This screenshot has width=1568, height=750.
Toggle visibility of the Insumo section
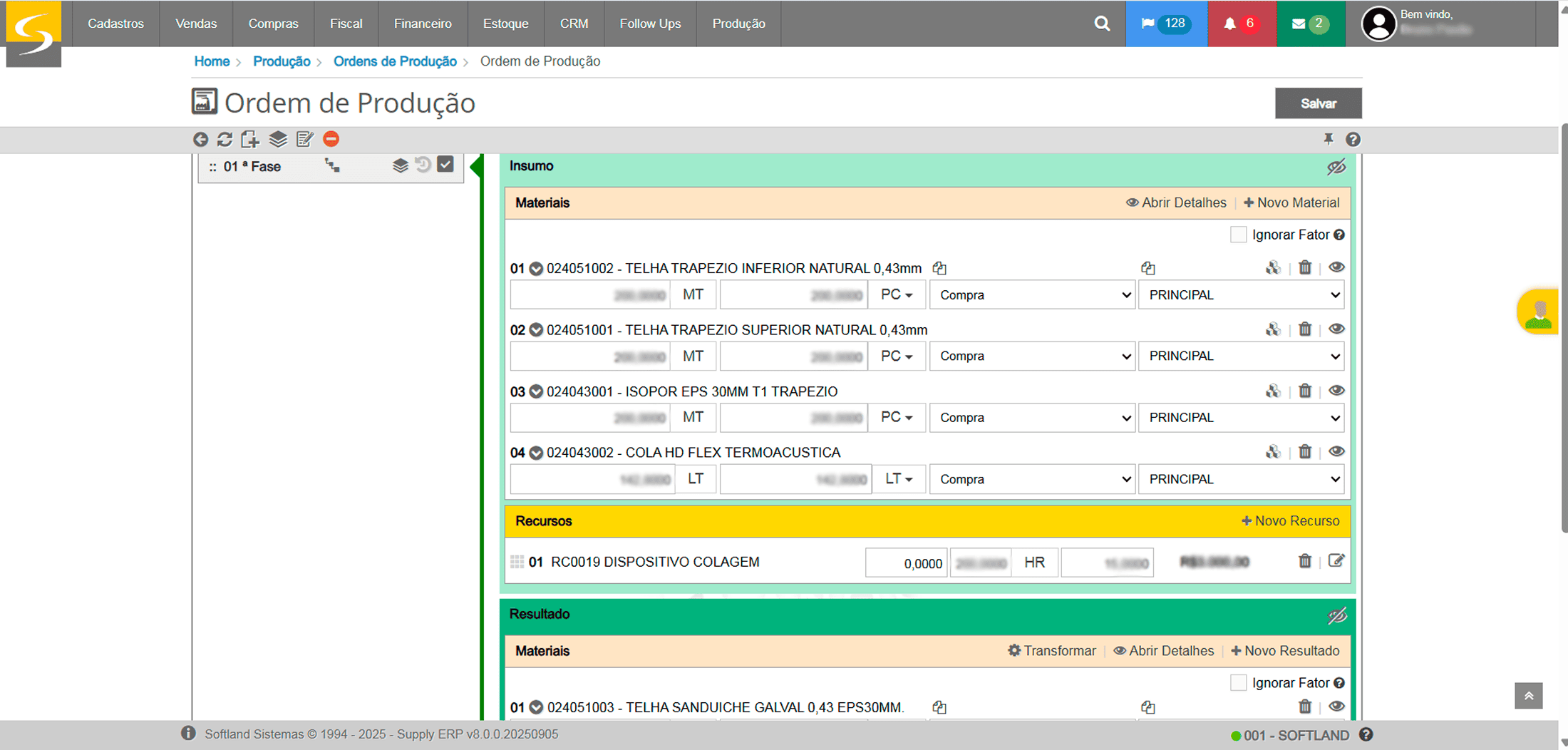[1336, 167]
